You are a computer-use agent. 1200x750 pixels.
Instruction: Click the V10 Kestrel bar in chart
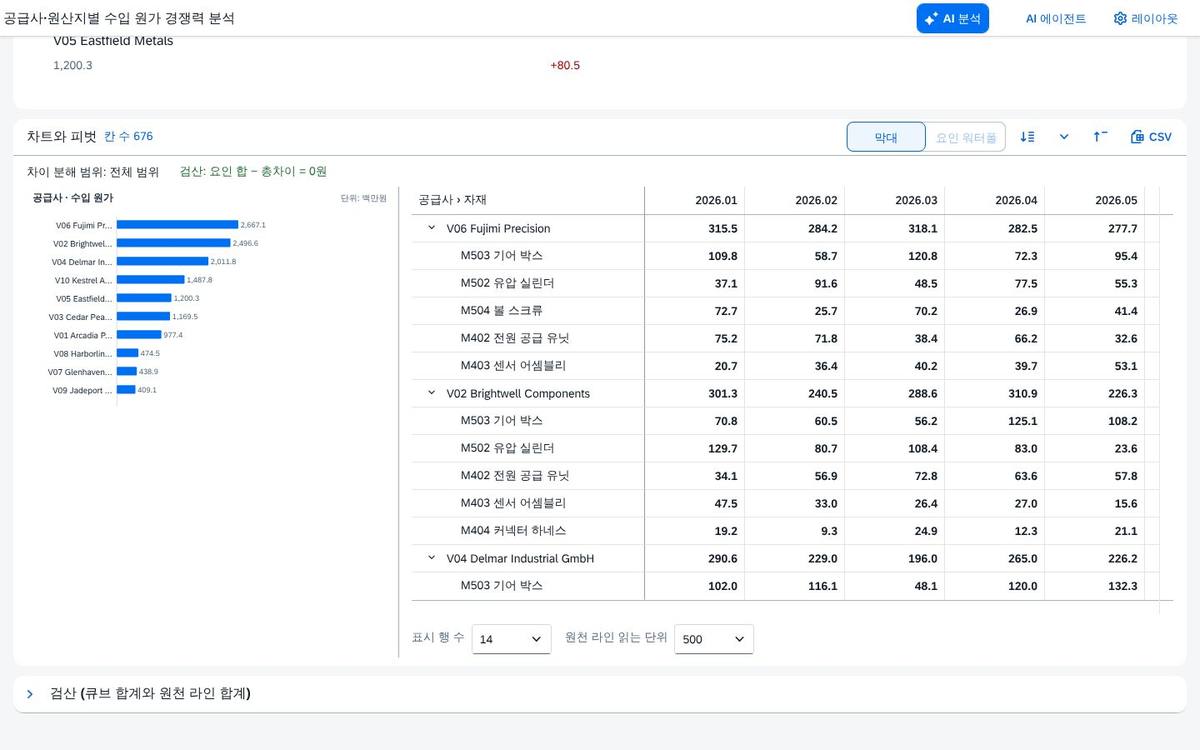coord(150,280)
